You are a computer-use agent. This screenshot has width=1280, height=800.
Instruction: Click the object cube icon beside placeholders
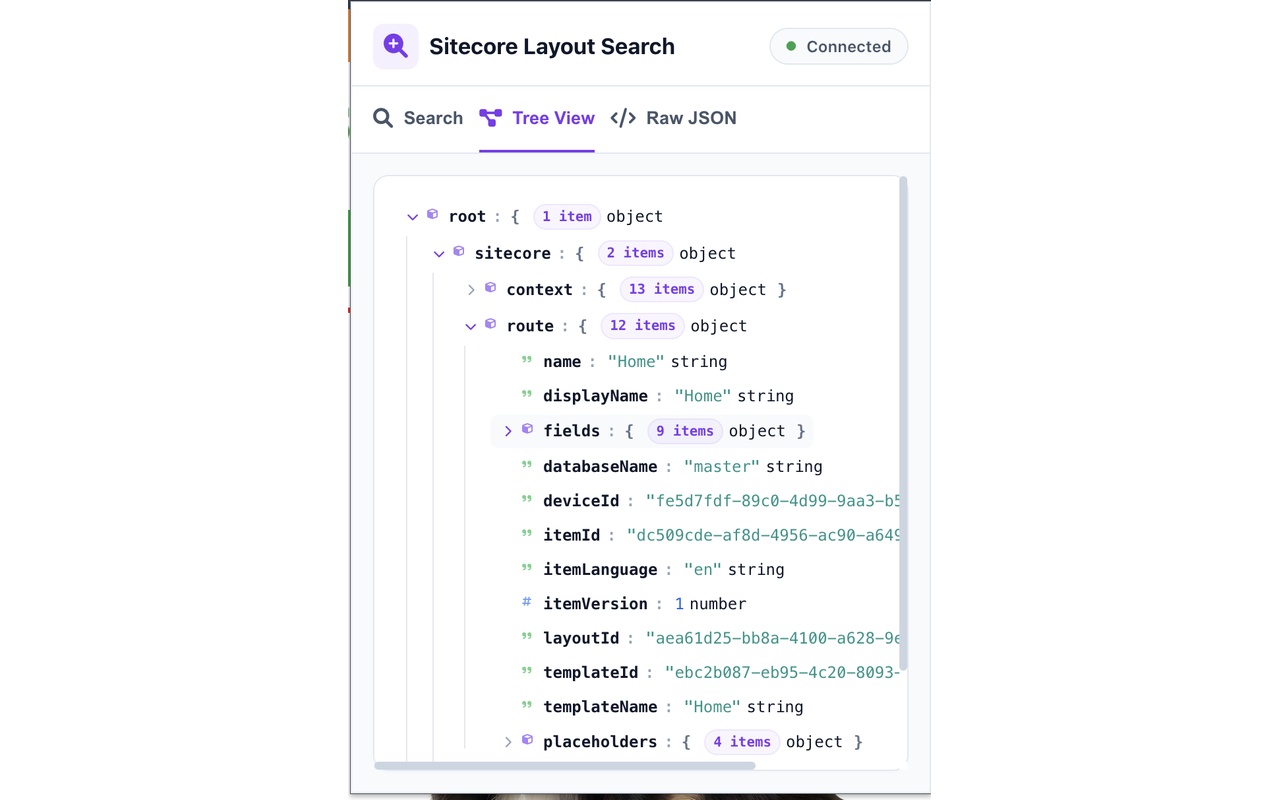pyautogui.click(x=528, y=739)
